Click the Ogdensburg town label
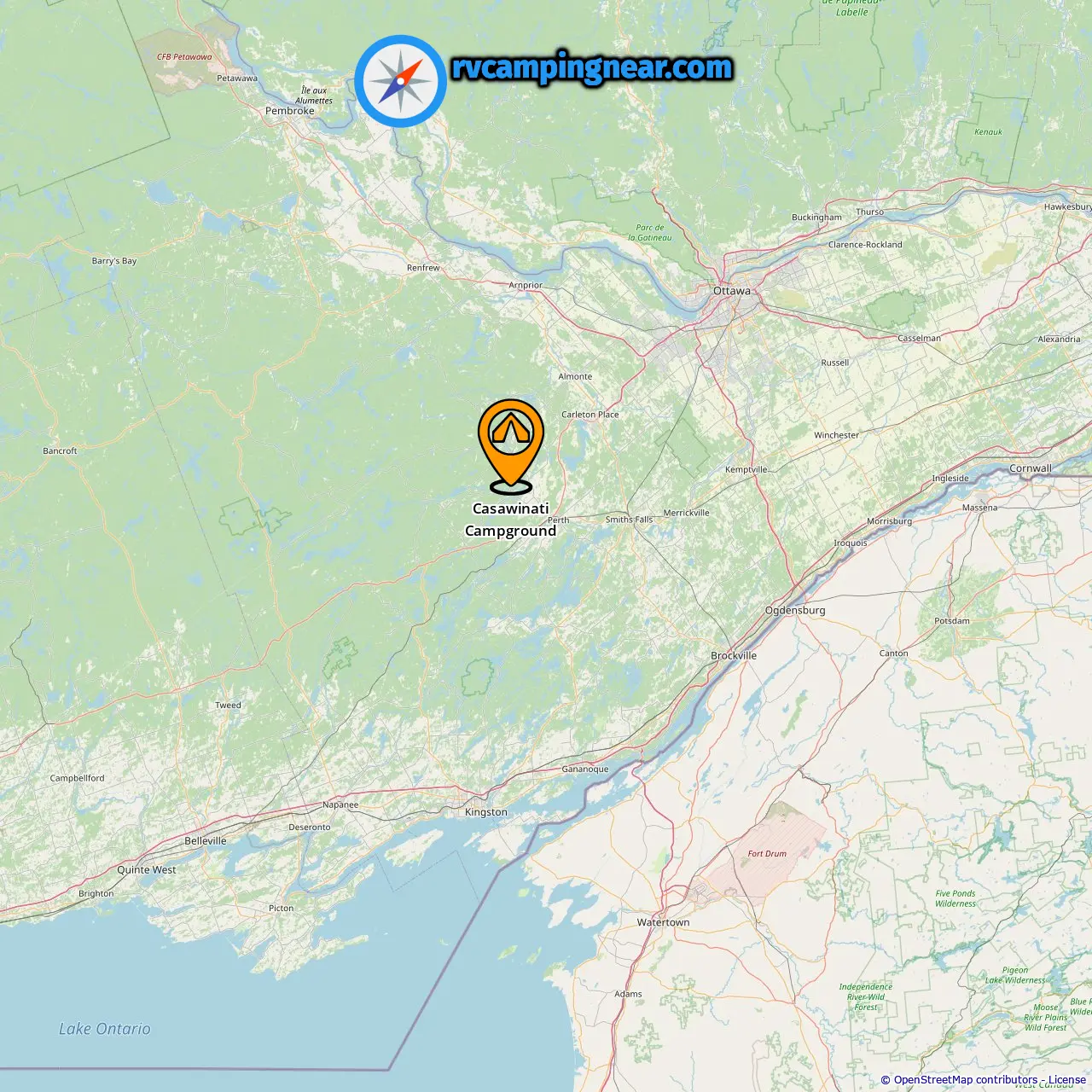 (795, 610)
